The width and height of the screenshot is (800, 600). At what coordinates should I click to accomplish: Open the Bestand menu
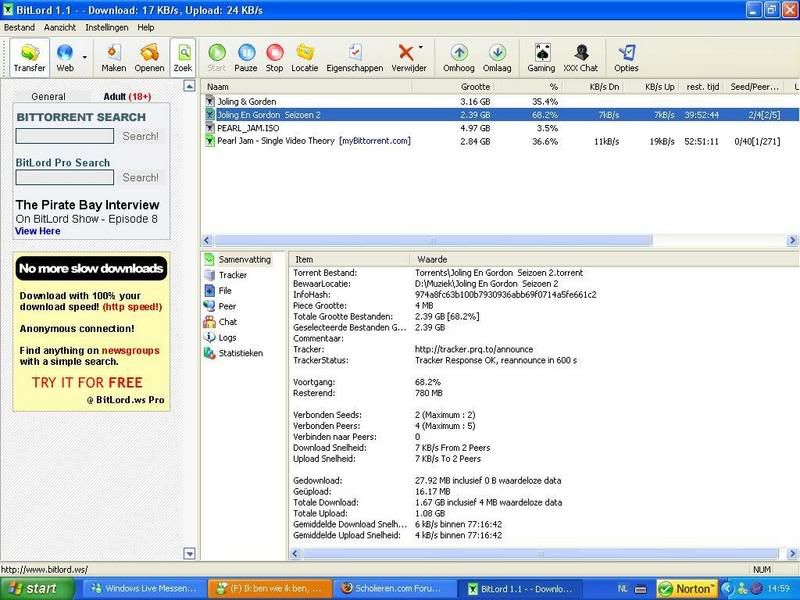(19, 28)
